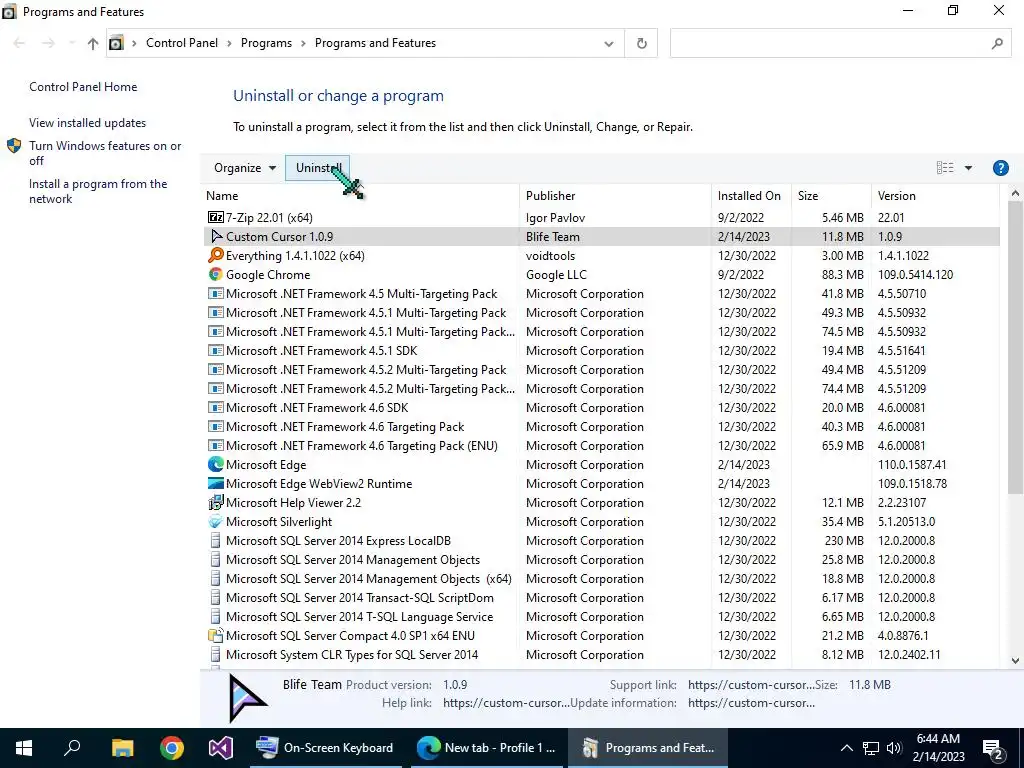Open Install a program from the network
The height and width of the screenshot is (768, 1024).
tap(98, 191)
